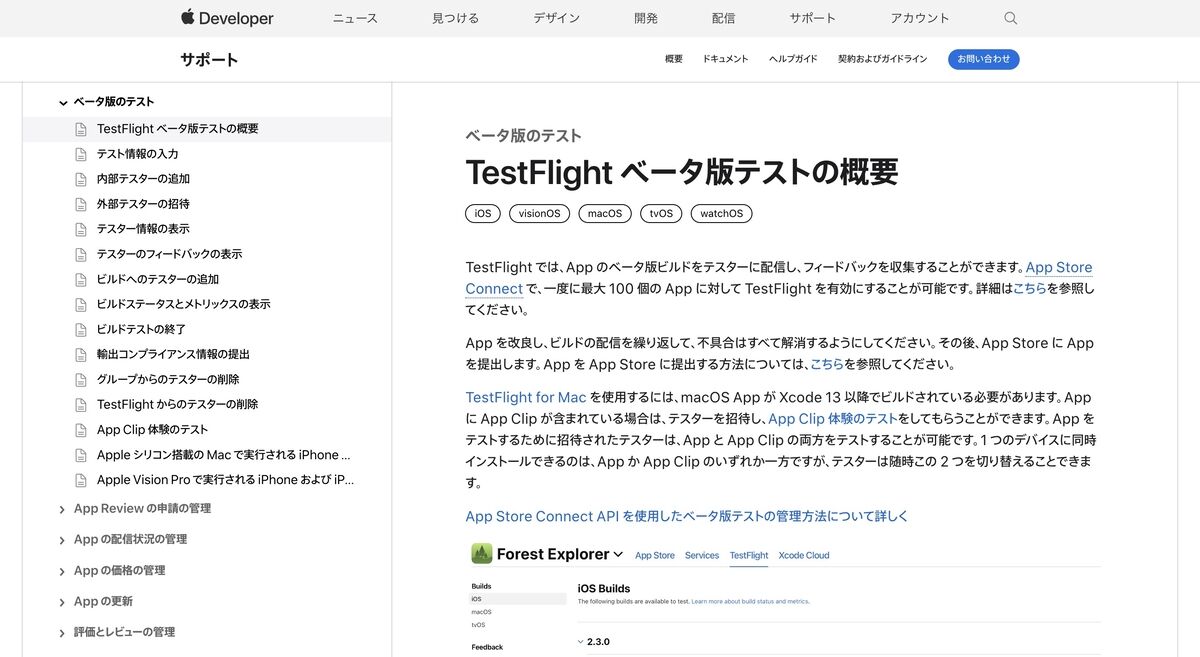Click document icon beside 輸出コンプライアンス情報の提出
This screenshot has width=1200, height=657.
click(x=81, y=354)
